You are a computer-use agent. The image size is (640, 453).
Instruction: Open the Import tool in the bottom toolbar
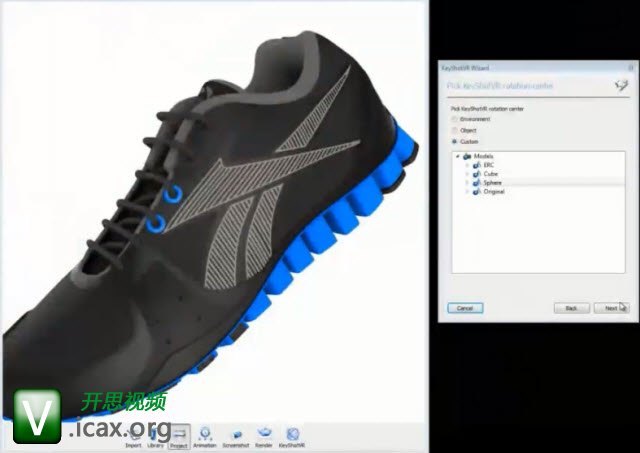click(x=133, y=437)
